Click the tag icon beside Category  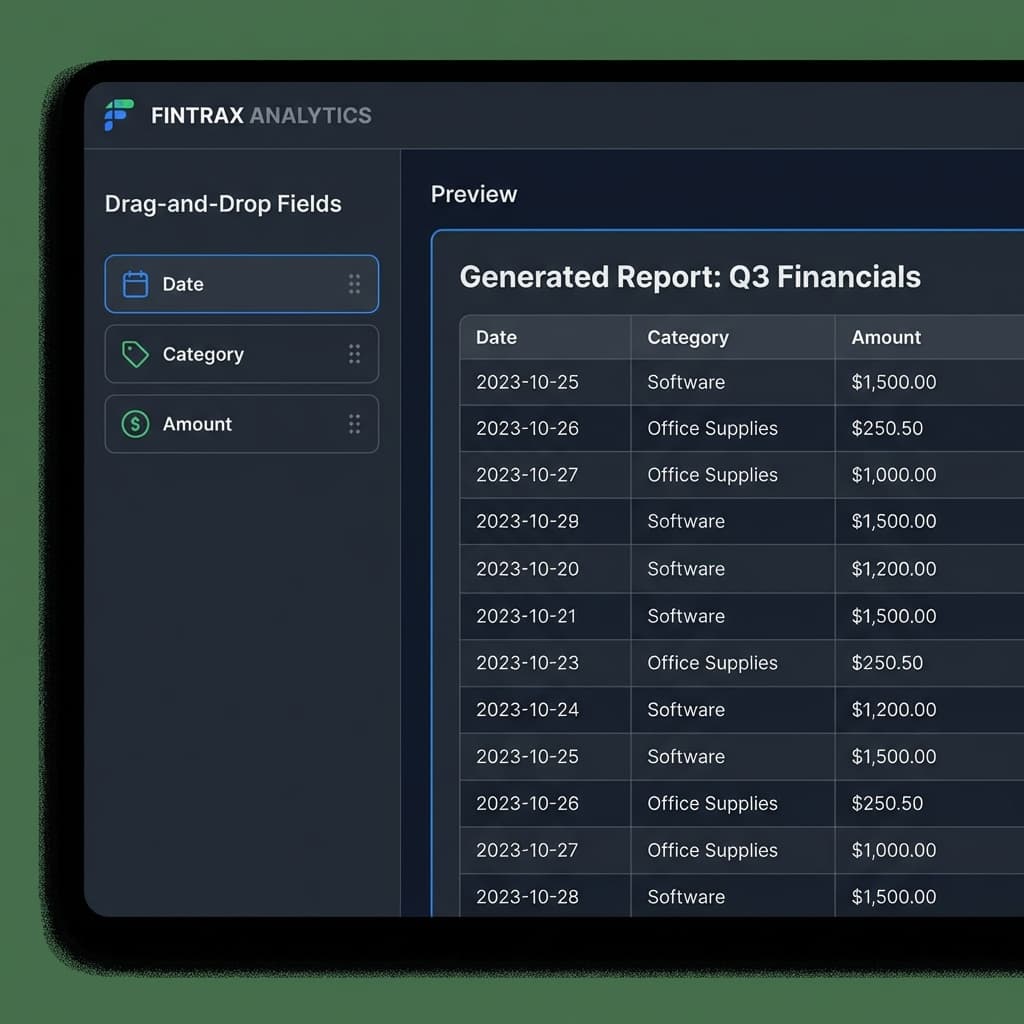pyautogui.click(x=134, y=354)
